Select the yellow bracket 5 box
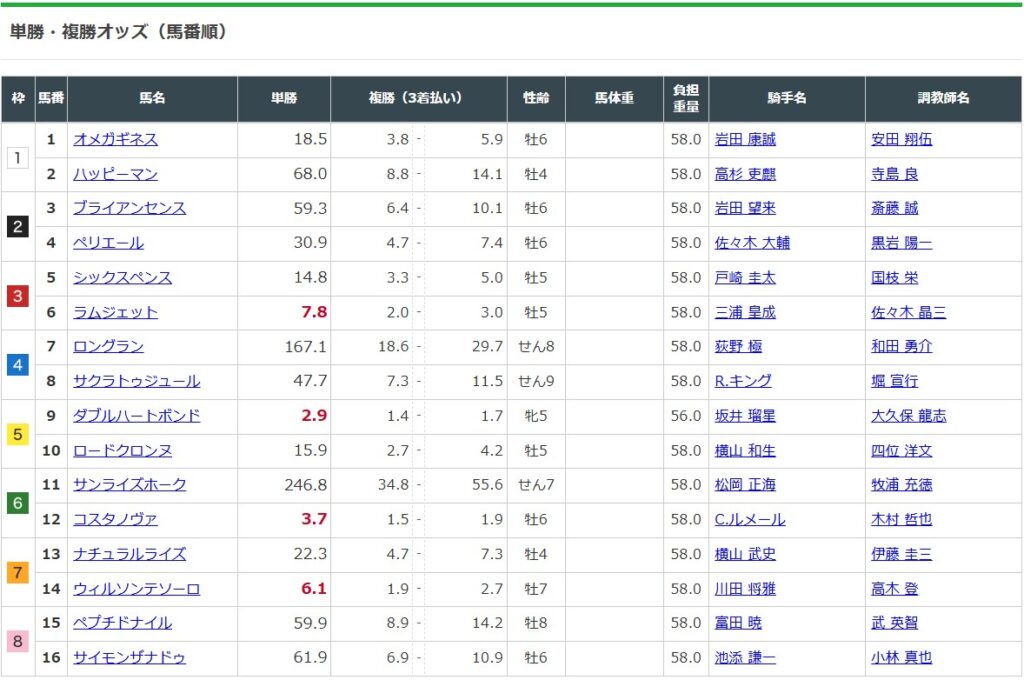Screen dimensions: 1024x680 tap(18, 433)
